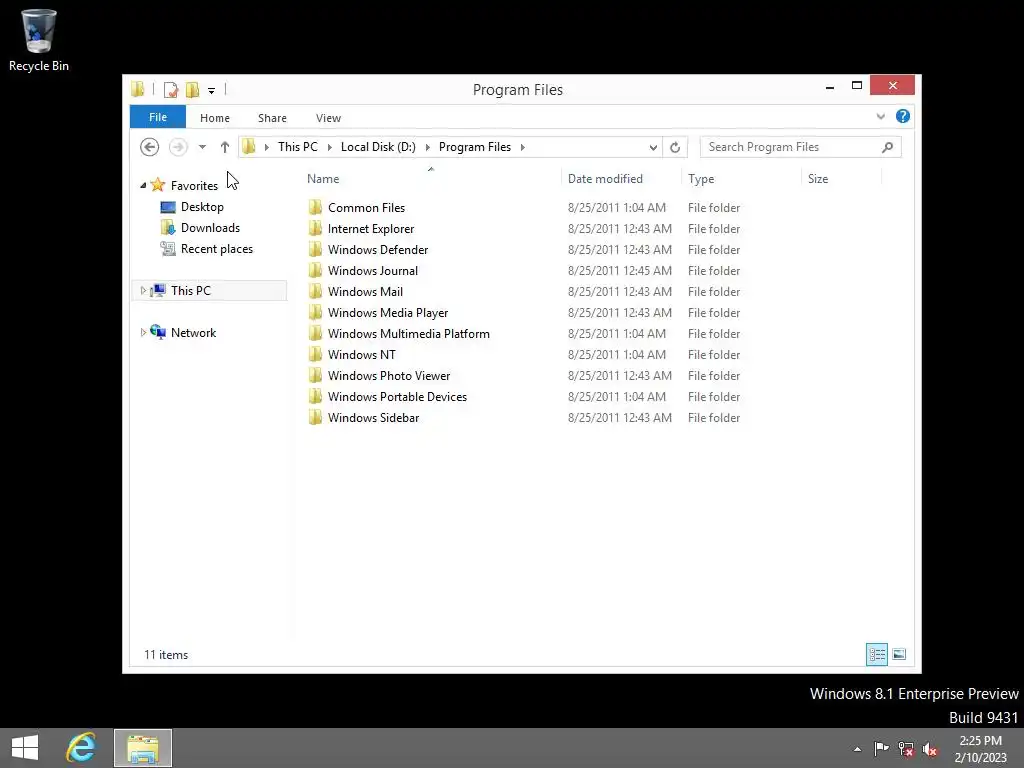Click Local Disk (D:) in address bar

pos(378,147)
